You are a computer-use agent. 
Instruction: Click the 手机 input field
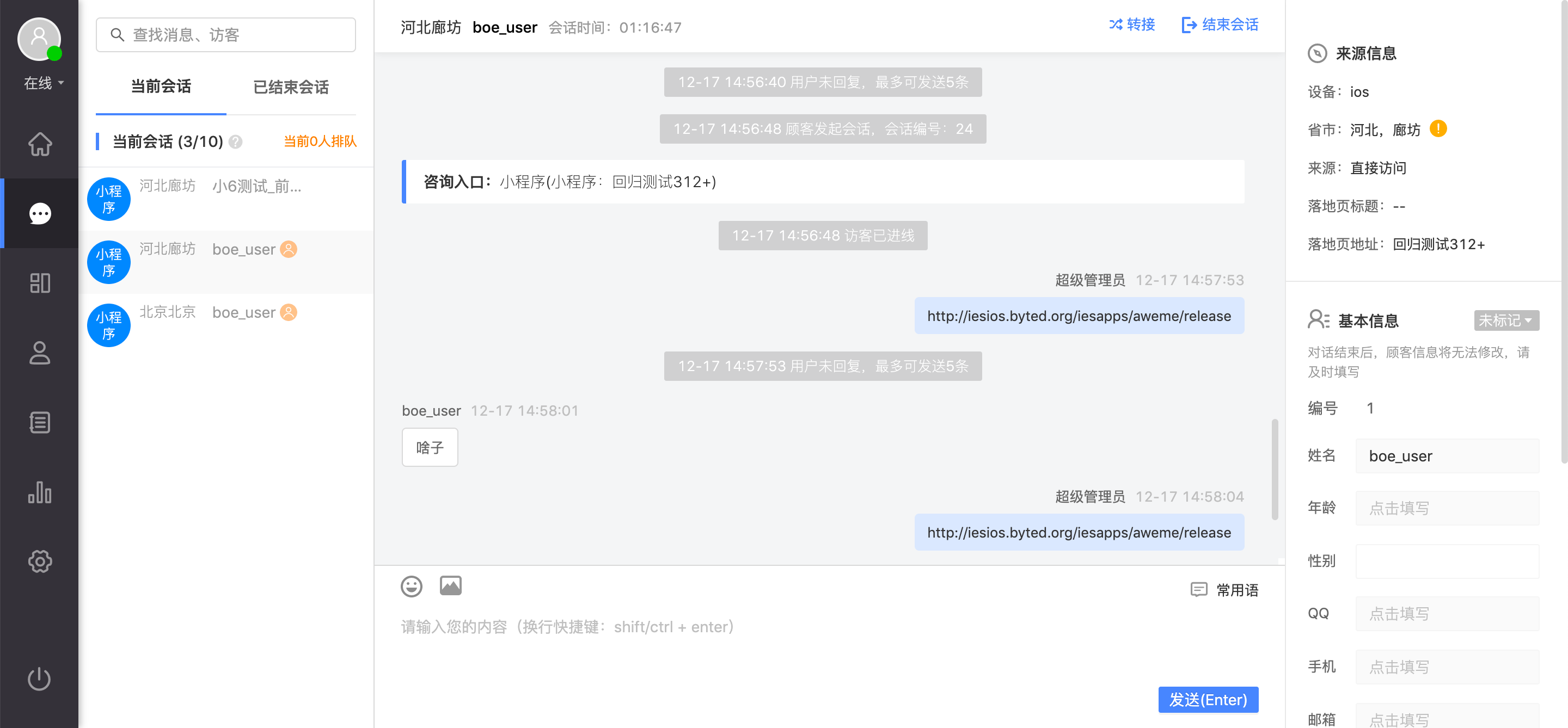tap(1447, 667)
